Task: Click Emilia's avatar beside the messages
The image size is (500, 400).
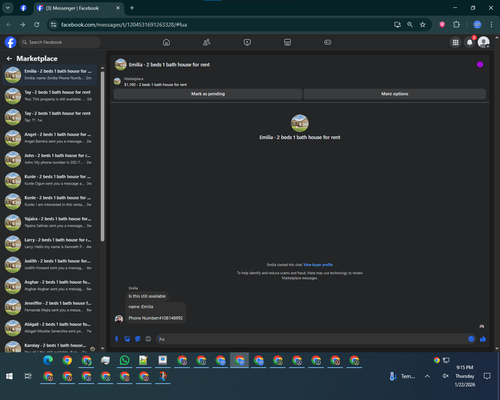Action: click(x=119, y=319)
